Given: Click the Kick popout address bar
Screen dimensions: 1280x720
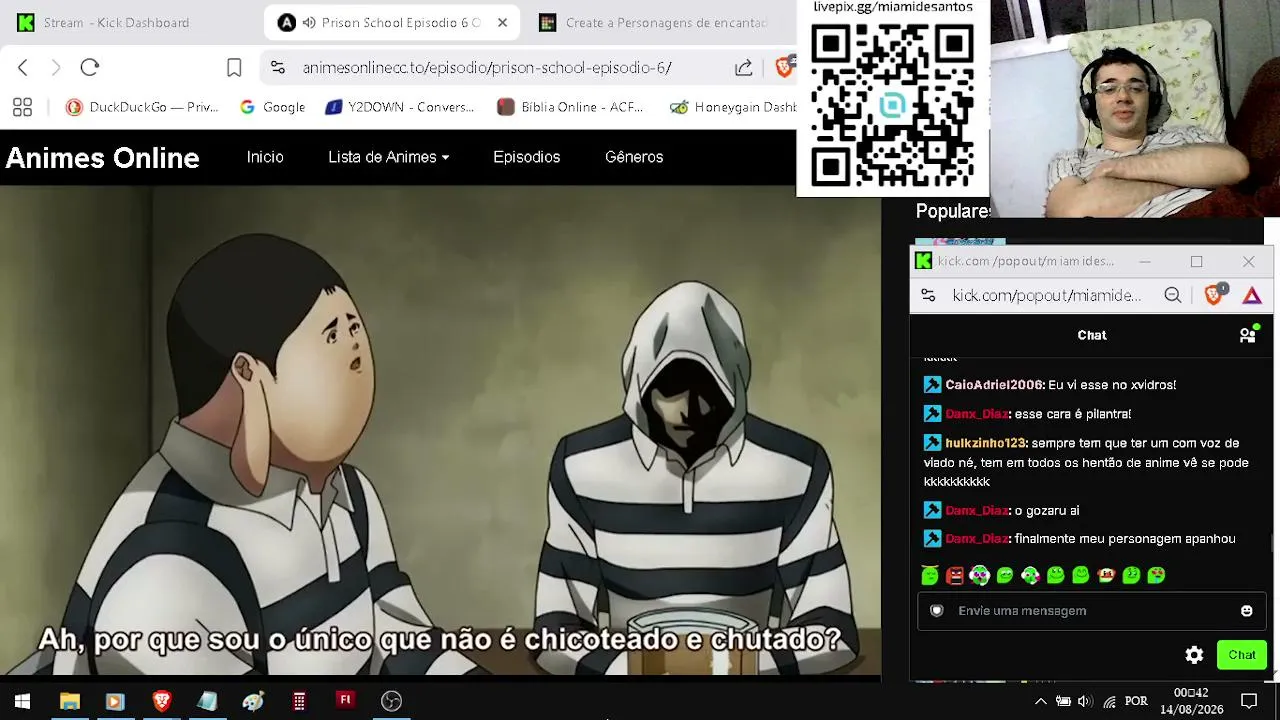Looking at the screenshot, I should point(1046,295).
